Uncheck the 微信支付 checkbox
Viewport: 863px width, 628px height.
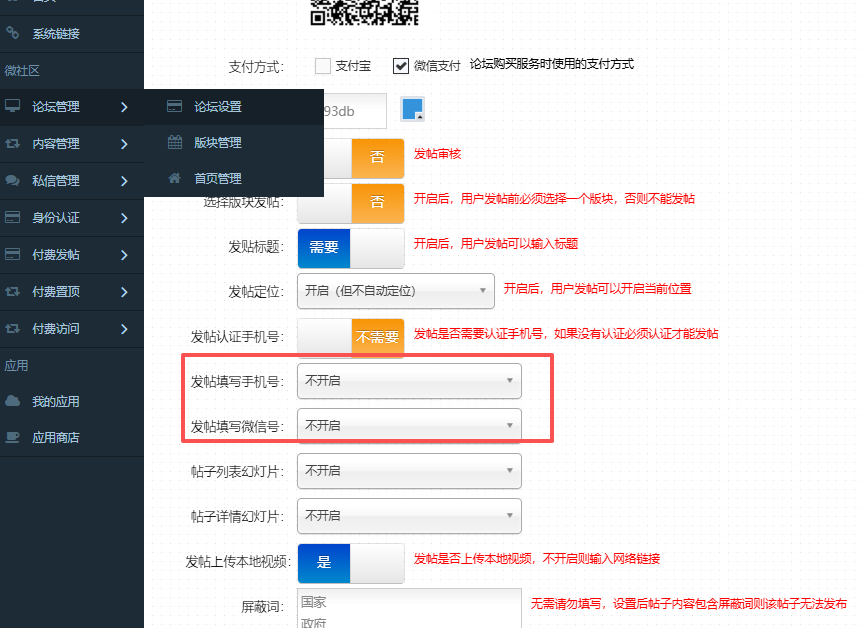[401, 66]
